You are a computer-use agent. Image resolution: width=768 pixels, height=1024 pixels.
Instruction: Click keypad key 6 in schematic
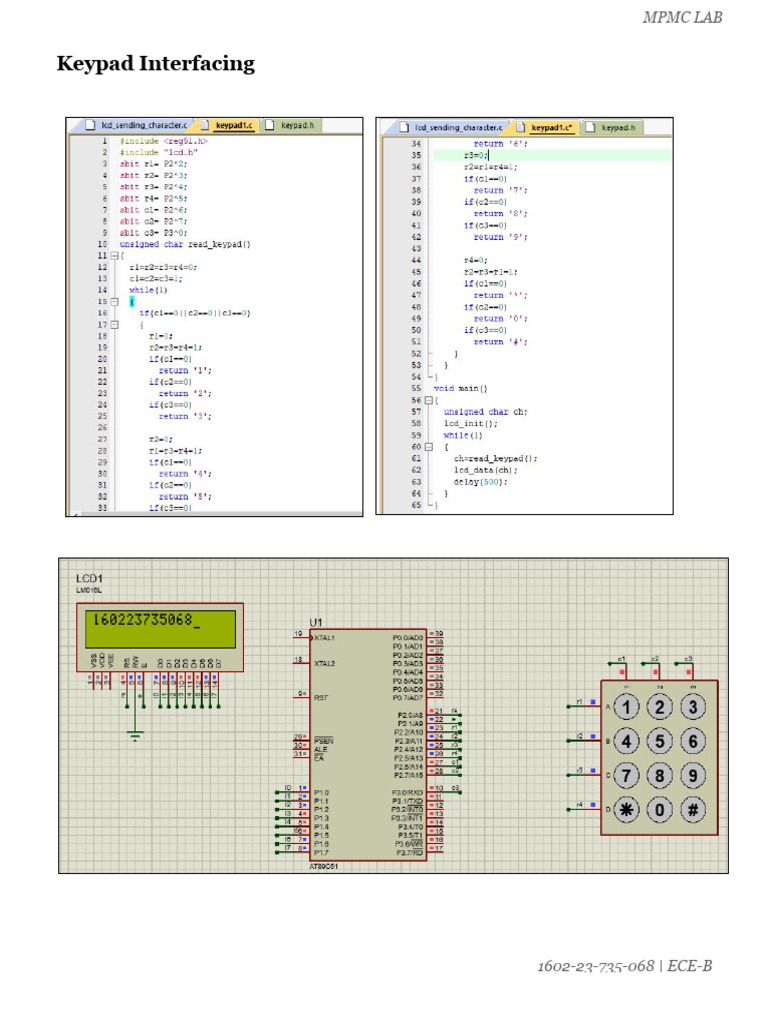(x=693, y=741)
